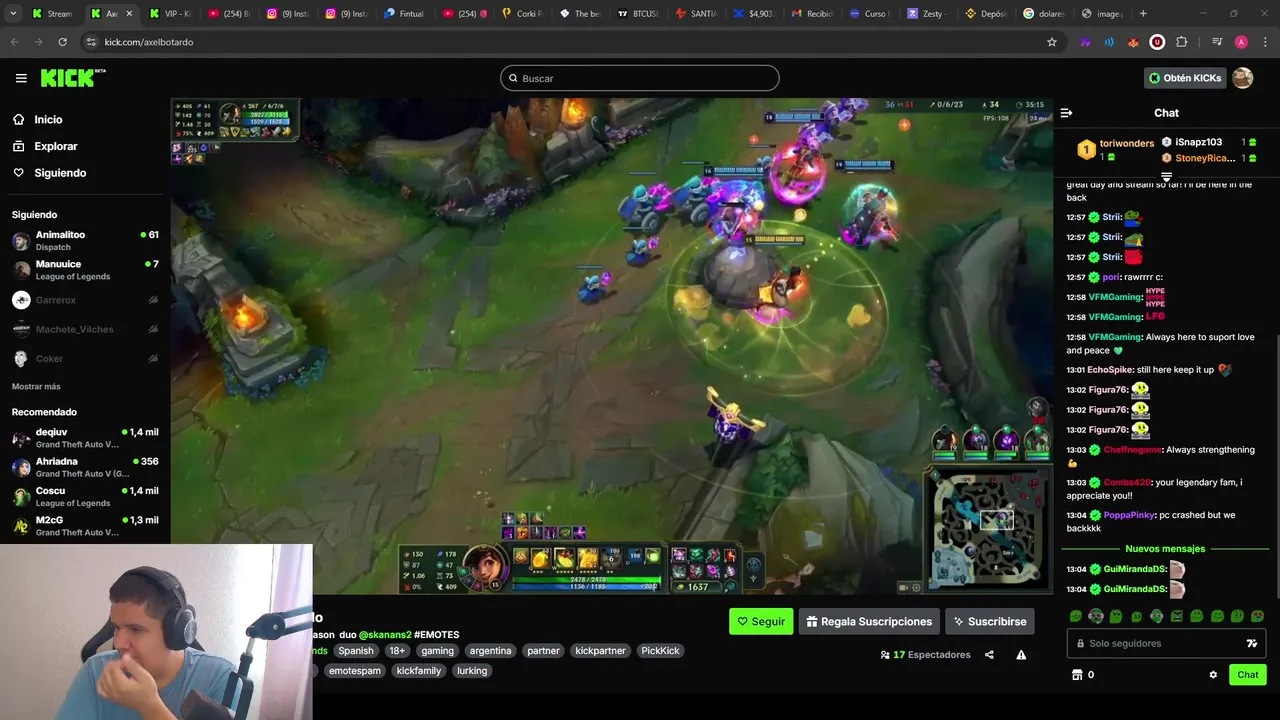Collapse the chat panel arrow icon
The image size is (1280, 720).
click(1066, 113)
